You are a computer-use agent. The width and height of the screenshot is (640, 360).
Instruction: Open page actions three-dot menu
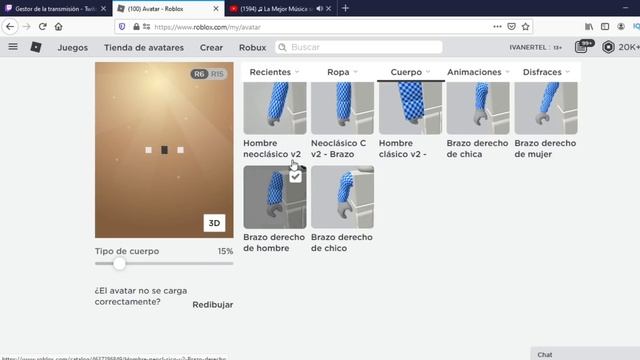[497, 27]
